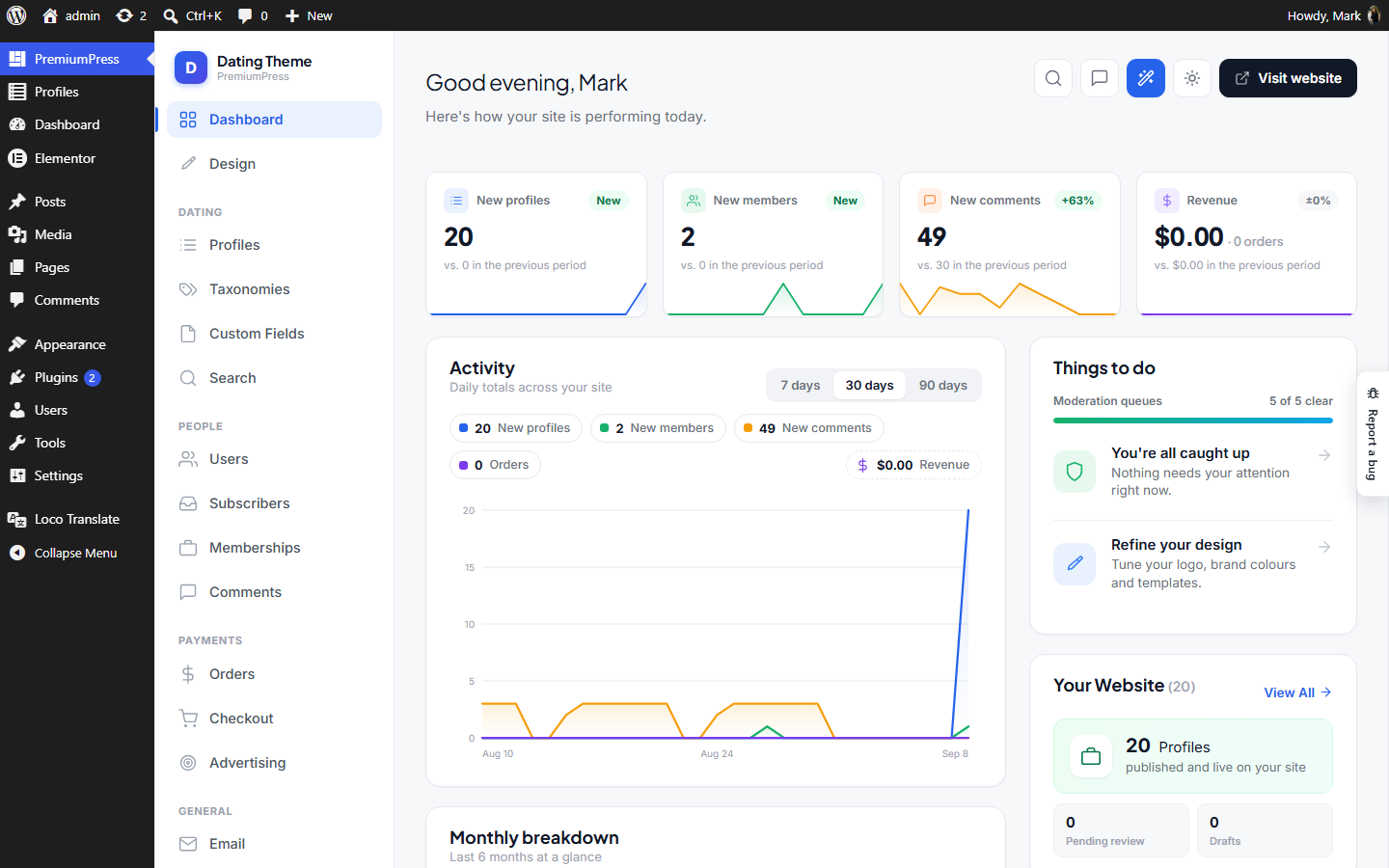Image resolution: width=1389 pixels, height=868 pixels.
Task: Click the Report a bug tab
Action: [x=1373, y=434]
